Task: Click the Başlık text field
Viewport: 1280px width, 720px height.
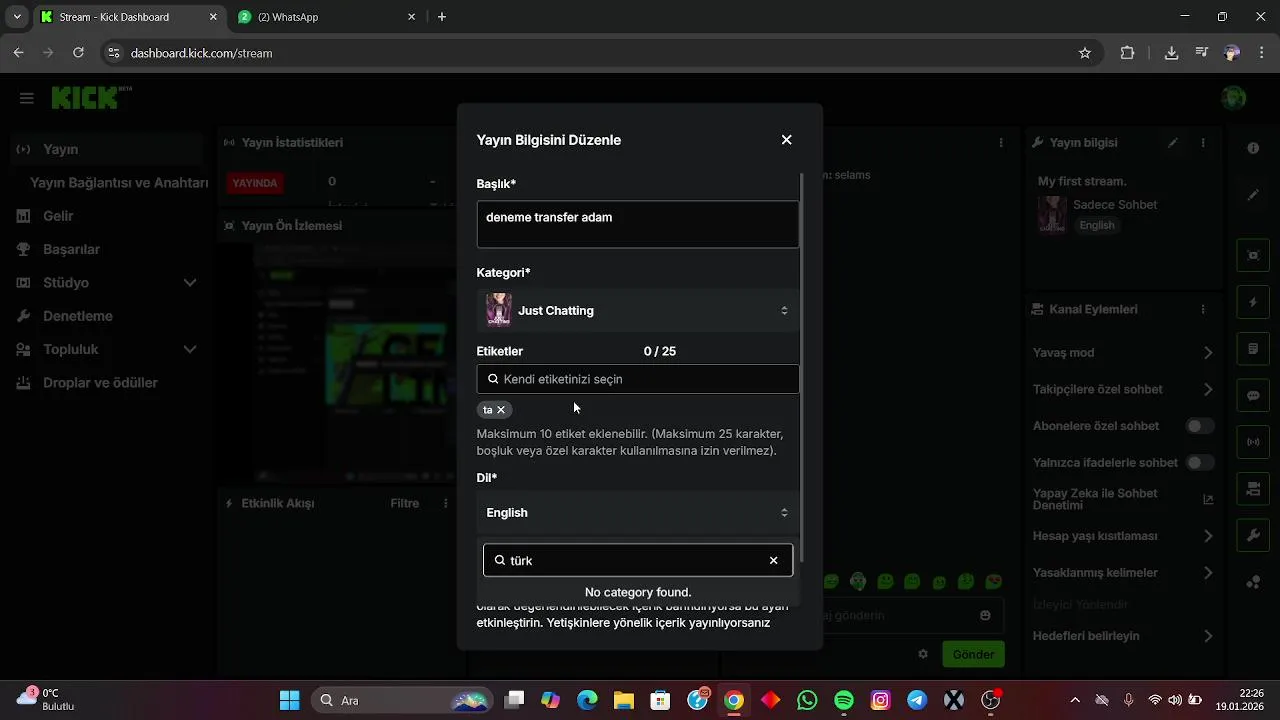Action: point(638,224)
